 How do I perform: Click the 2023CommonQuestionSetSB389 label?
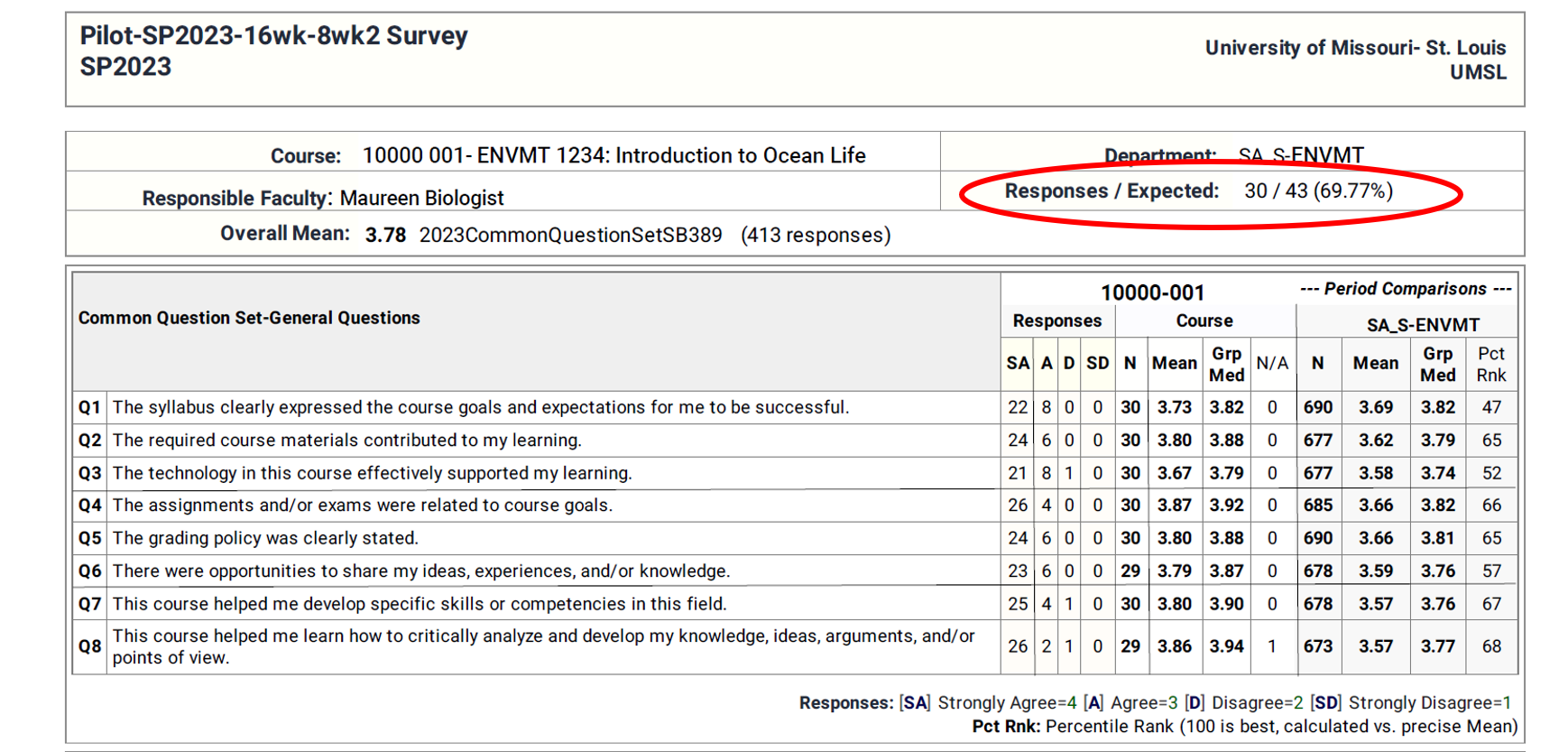pos(570,235)
